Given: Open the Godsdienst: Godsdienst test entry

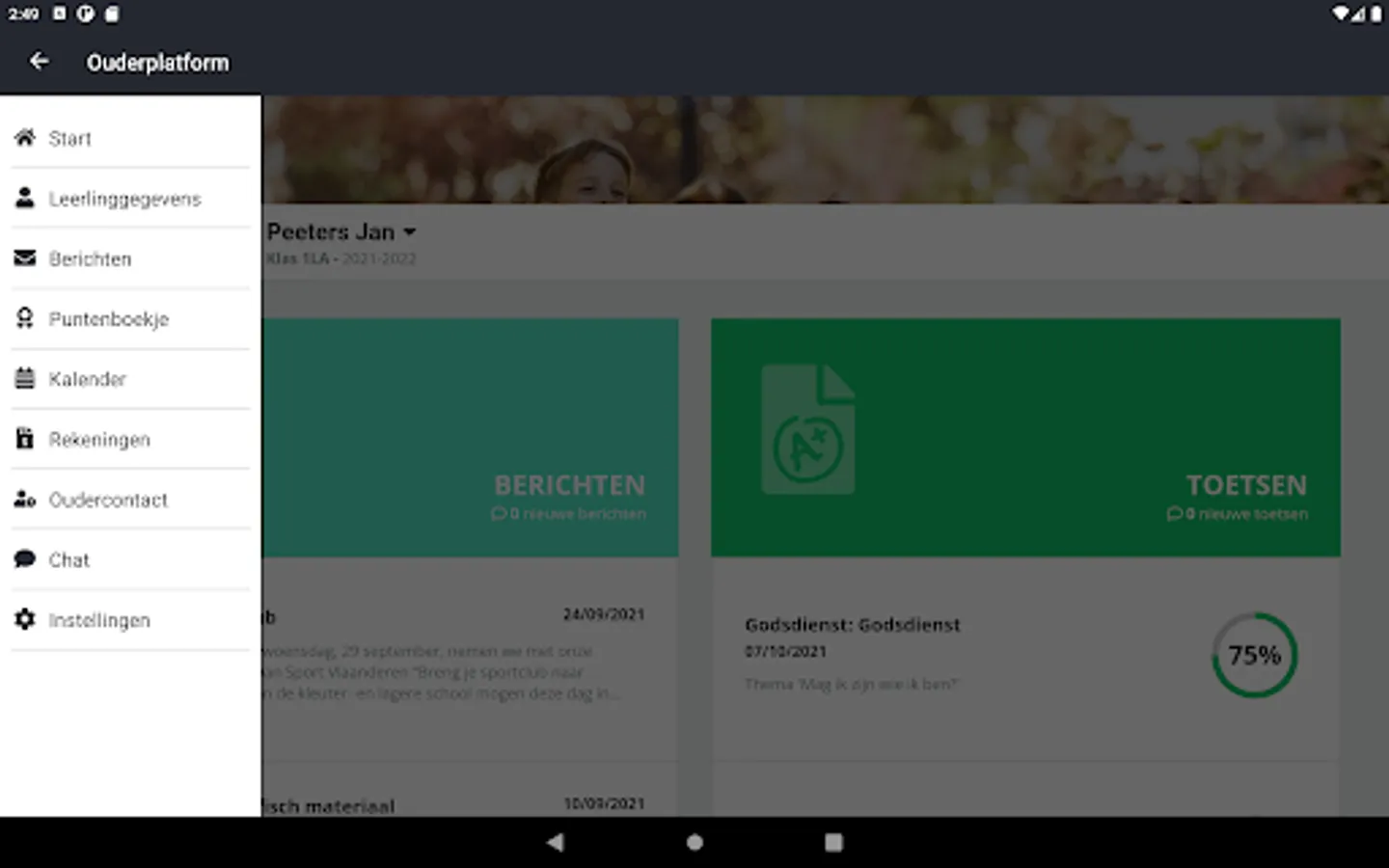Looking at the screenshot, I should click(1025, 658).
